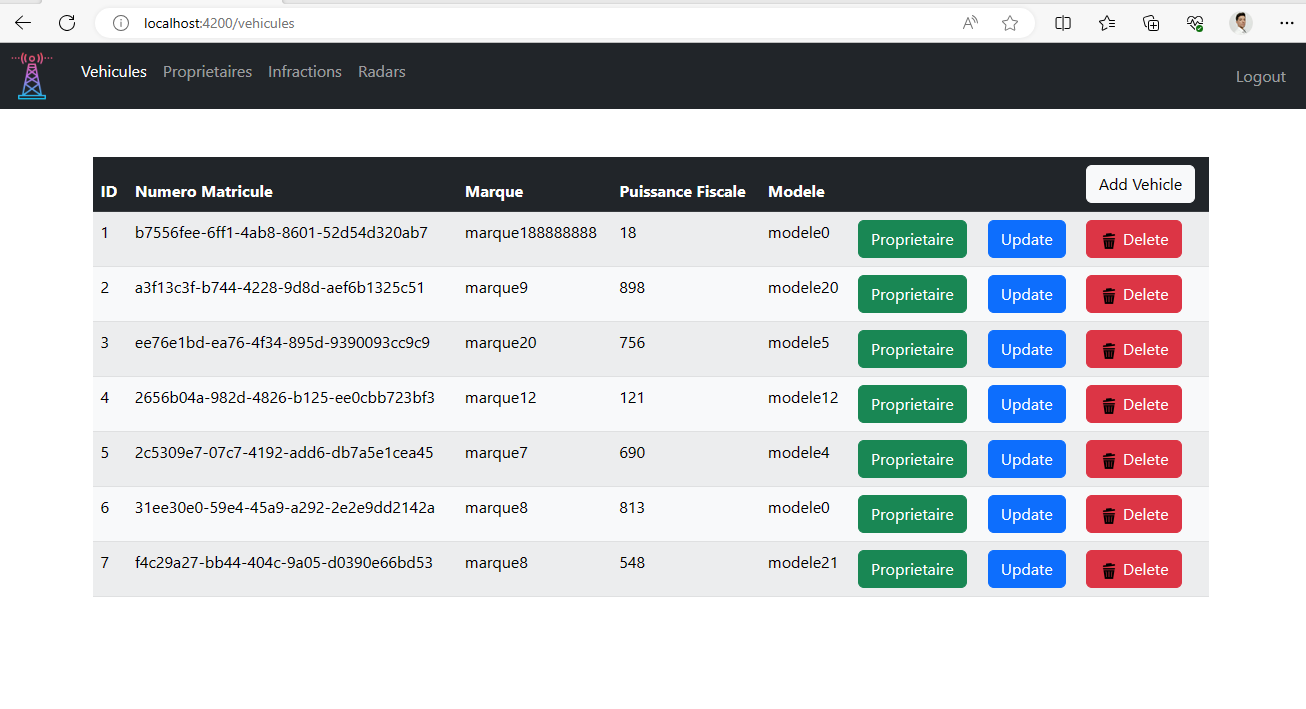Screen dimensions: 1306x709
Task: Click Logout in the navbar
Action: (x=1260, y=76)
